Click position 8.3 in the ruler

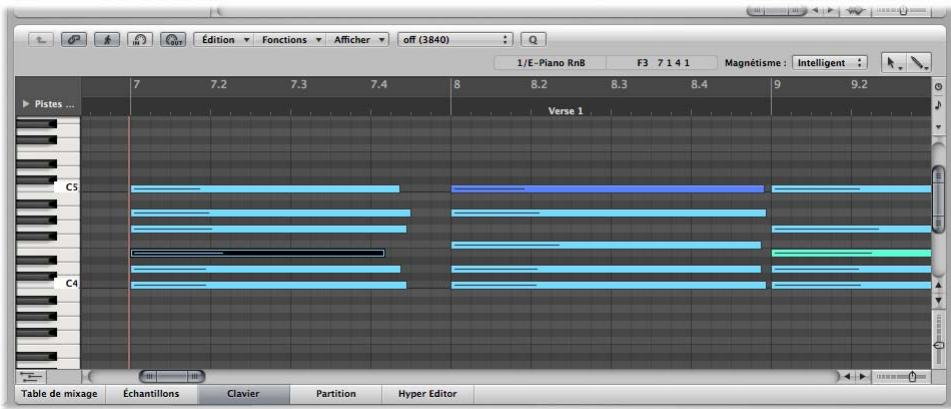point(619,84)
